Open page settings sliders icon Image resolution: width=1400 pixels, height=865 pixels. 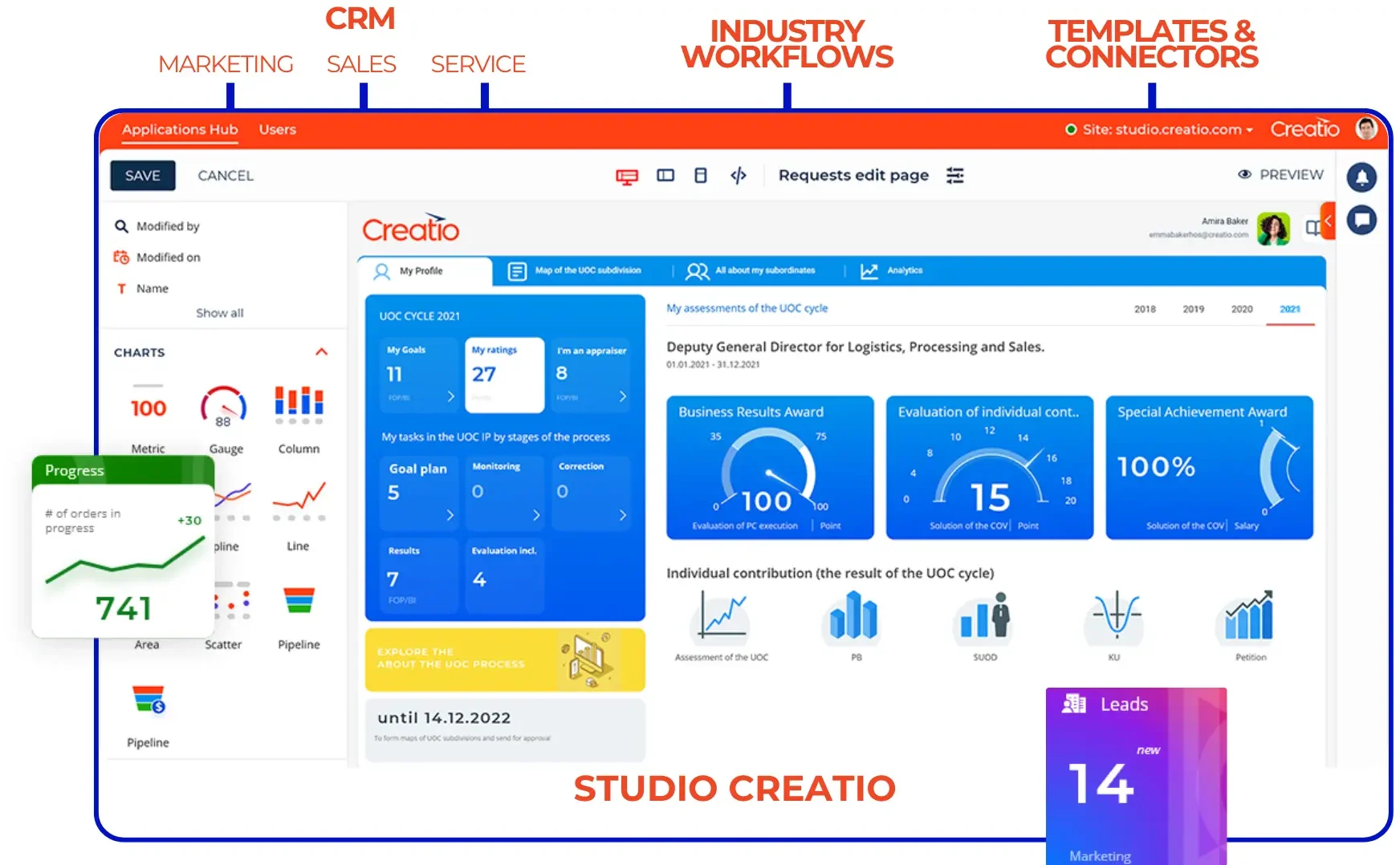pyautogui.click(x=955, y=176)
